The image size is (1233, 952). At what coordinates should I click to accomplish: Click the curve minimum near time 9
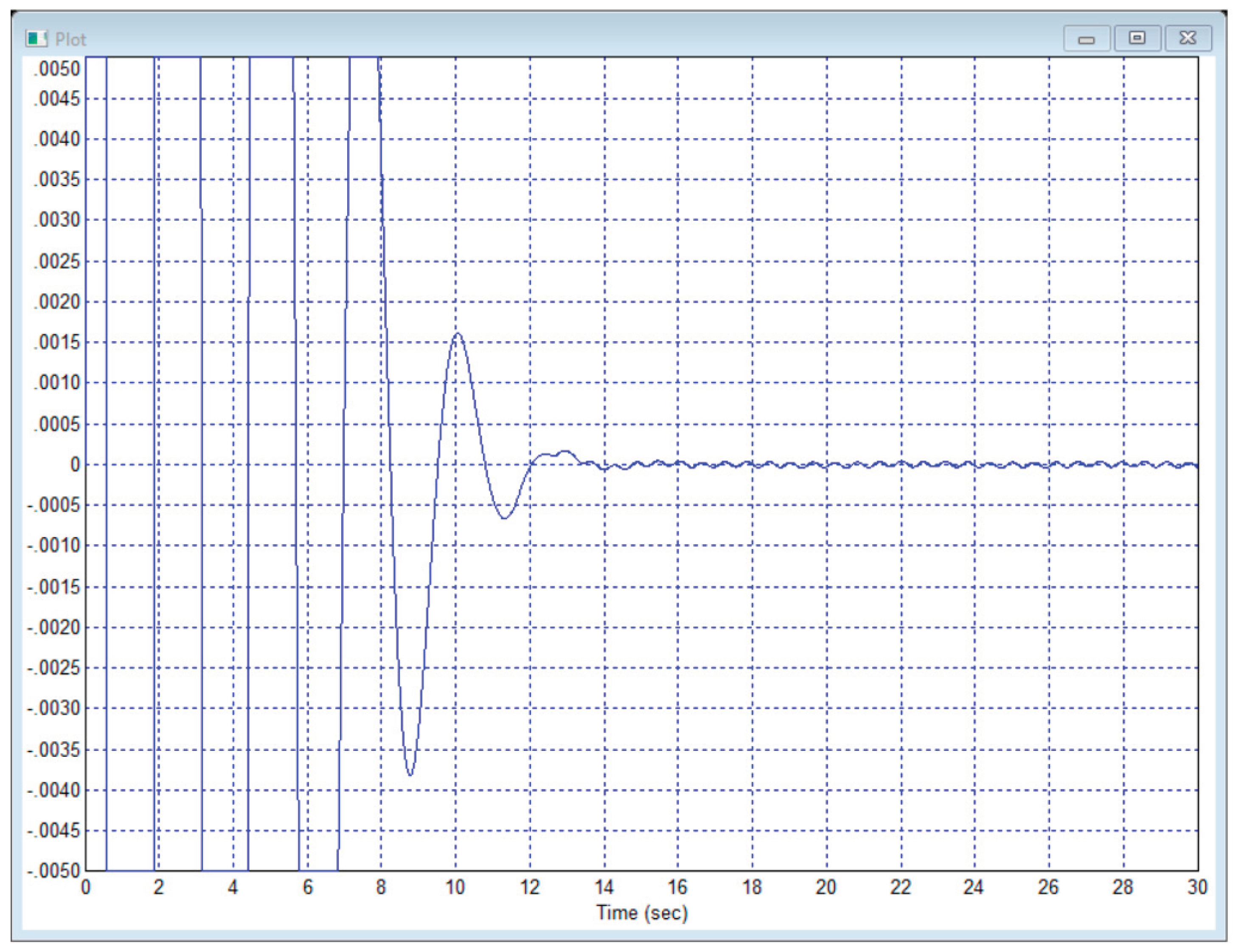click(x=410, y=775)
